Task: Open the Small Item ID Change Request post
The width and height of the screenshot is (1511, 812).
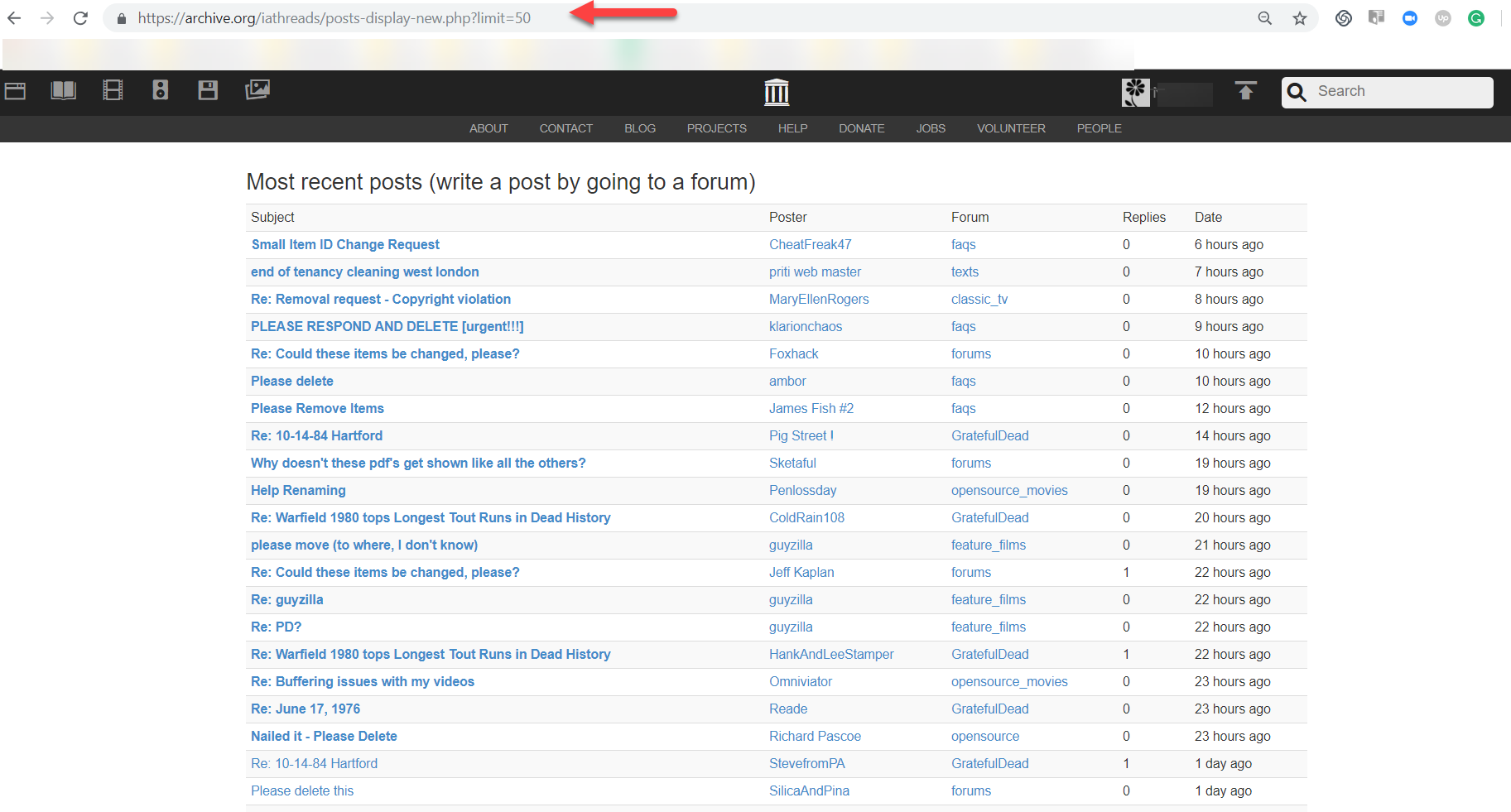Action: (x=345, y=244)
